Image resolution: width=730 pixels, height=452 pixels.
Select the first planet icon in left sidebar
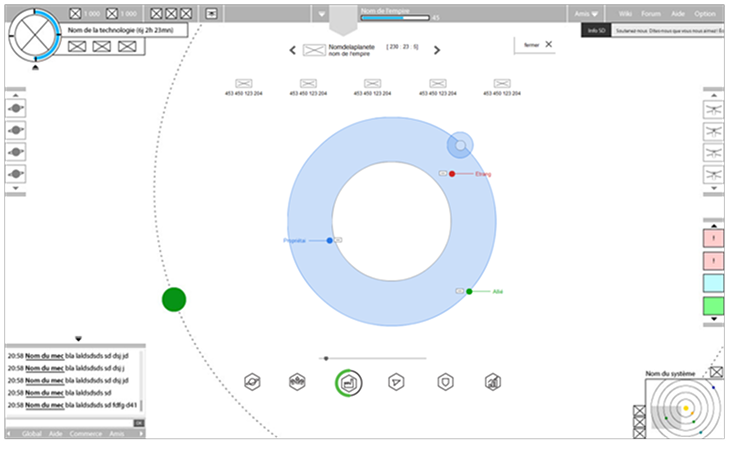[17, 108]
